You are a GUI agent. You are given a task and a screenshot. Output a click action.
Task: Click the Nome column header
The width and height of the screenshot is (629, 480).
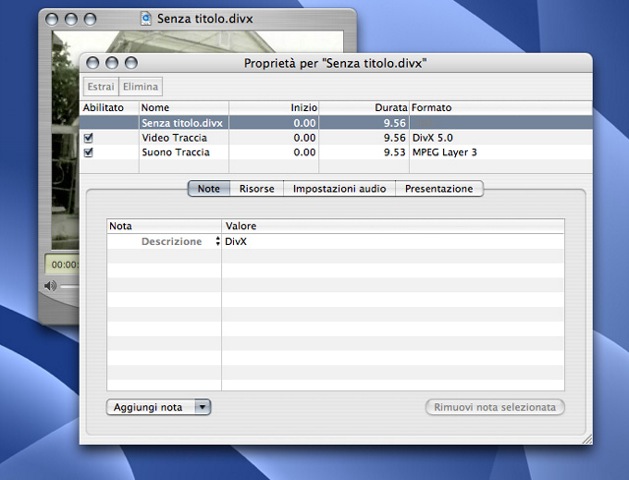click(184, 107)
